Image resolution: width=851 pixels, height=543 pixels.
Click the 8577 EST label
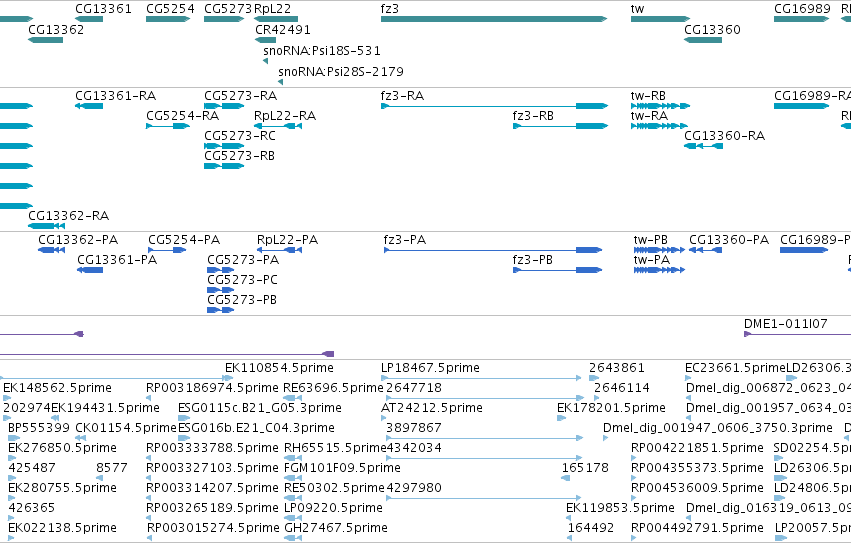pyautogui.click(x=112, y=468)
